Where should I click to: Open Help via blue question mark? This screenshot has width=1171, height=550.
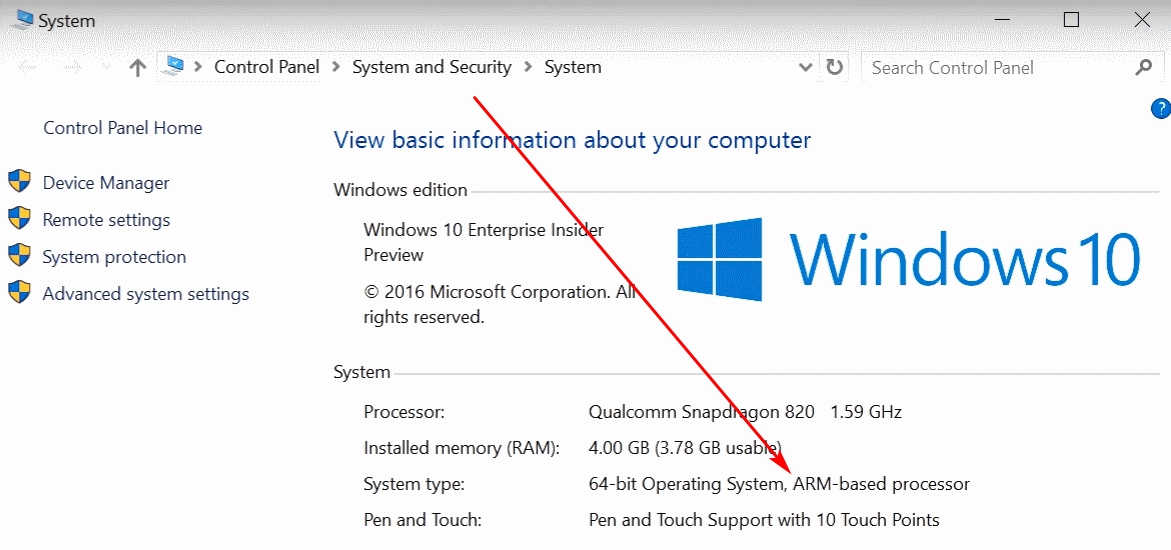coord(1160,108)
